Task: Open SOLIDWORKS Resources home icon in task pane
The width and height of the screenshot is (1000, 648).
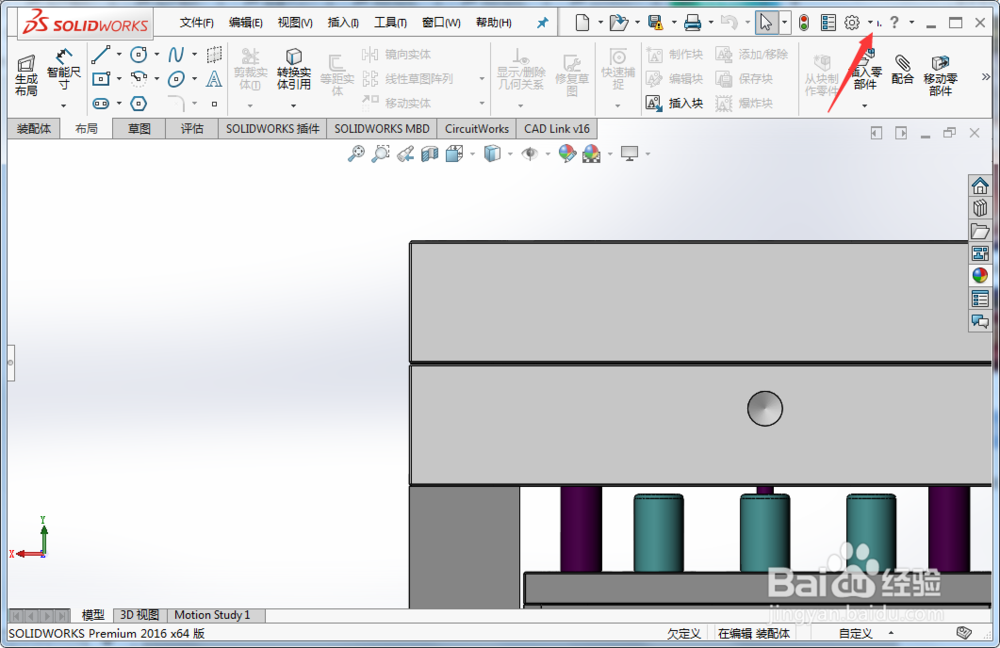Action: click(x=980, y=186)
